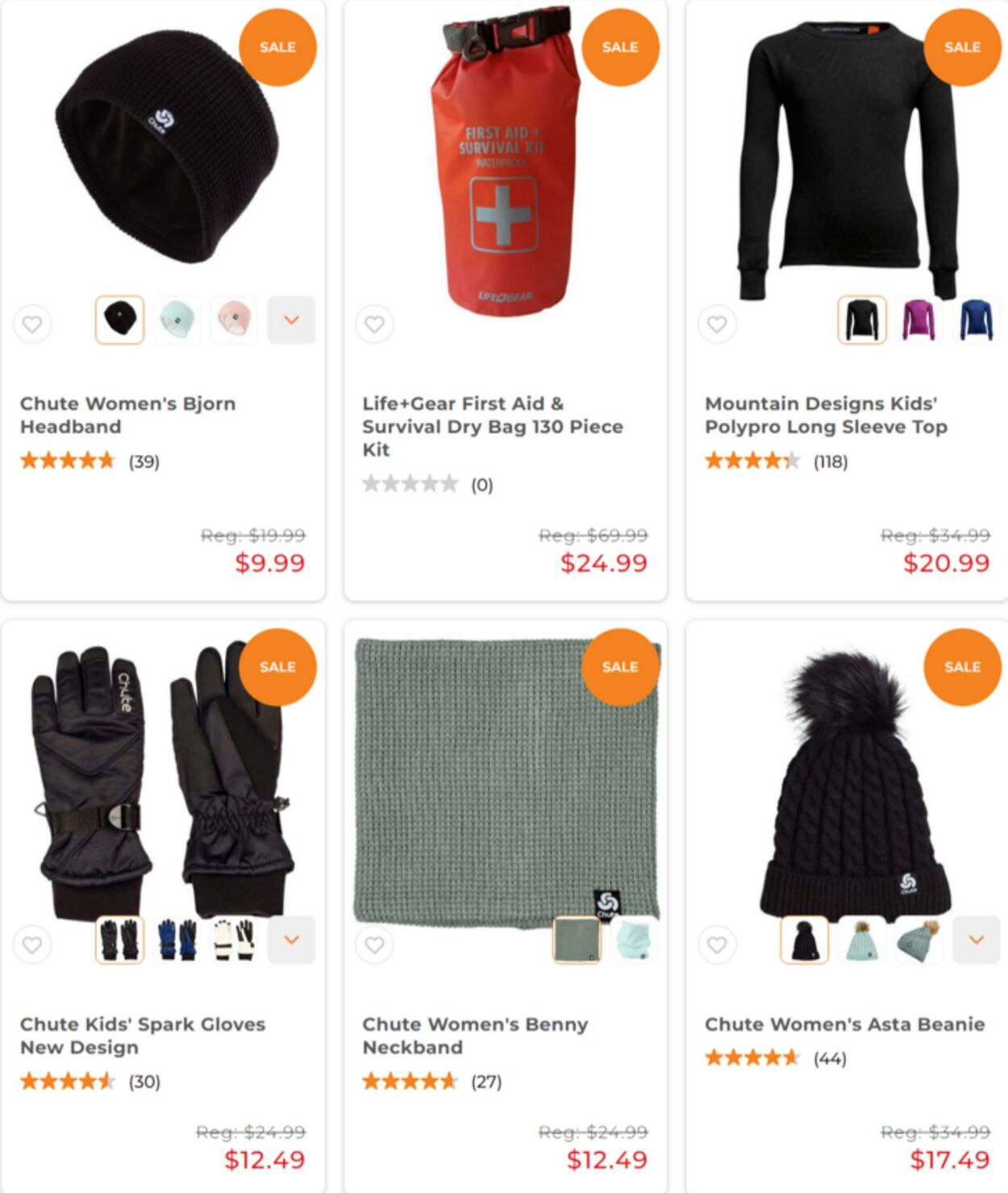Pick the blue Spark Gloves swatch
1008x1193 pixels.
tap(177, 940)
